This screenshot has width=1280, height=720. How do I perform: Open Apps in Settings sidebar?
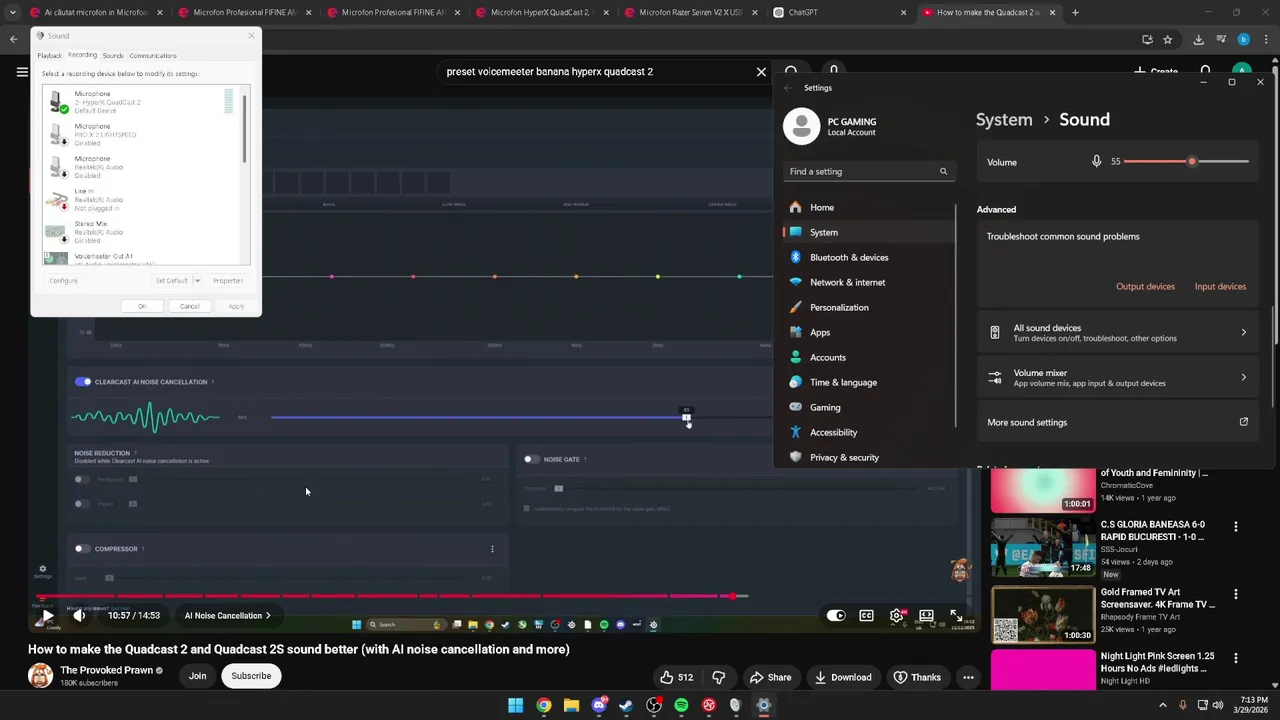click(869, 332)
